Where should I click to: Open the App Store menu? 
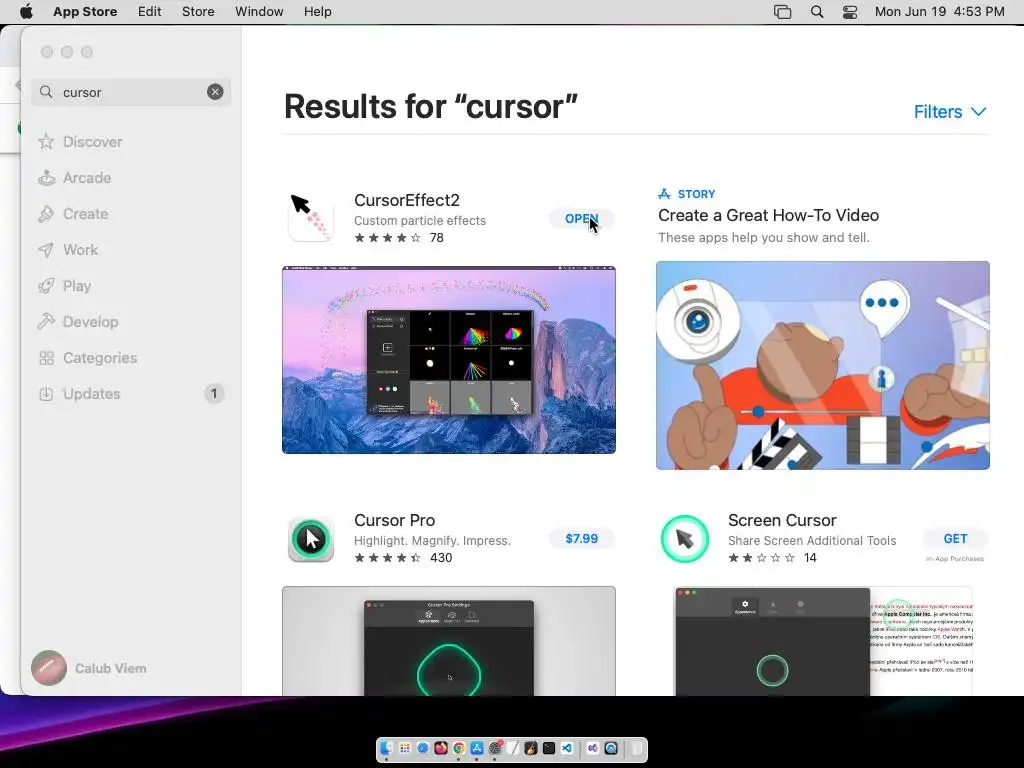pyautogui.click(x=85, y=12)
